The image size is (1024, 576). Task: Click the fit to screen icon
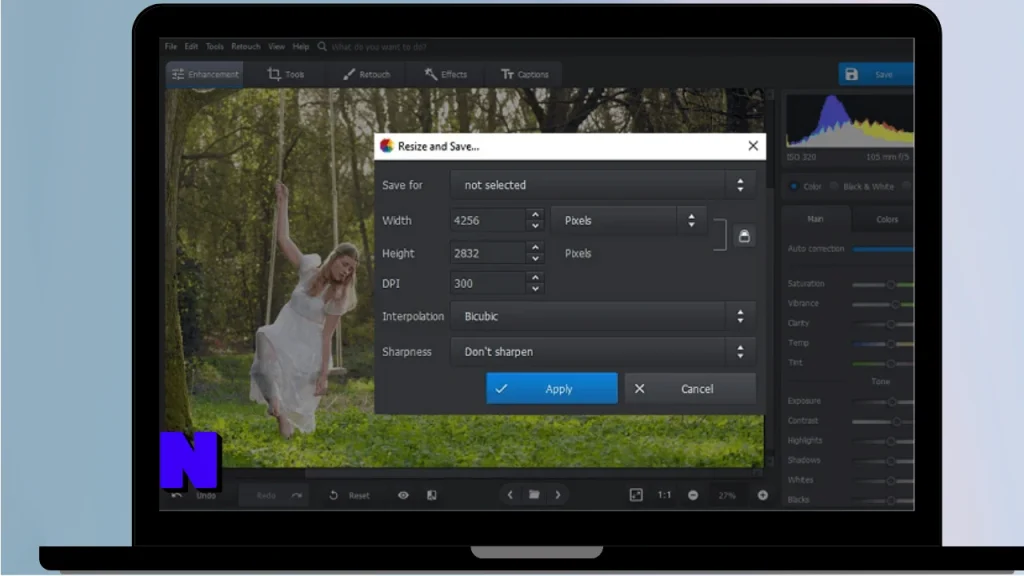coord(635,495)
